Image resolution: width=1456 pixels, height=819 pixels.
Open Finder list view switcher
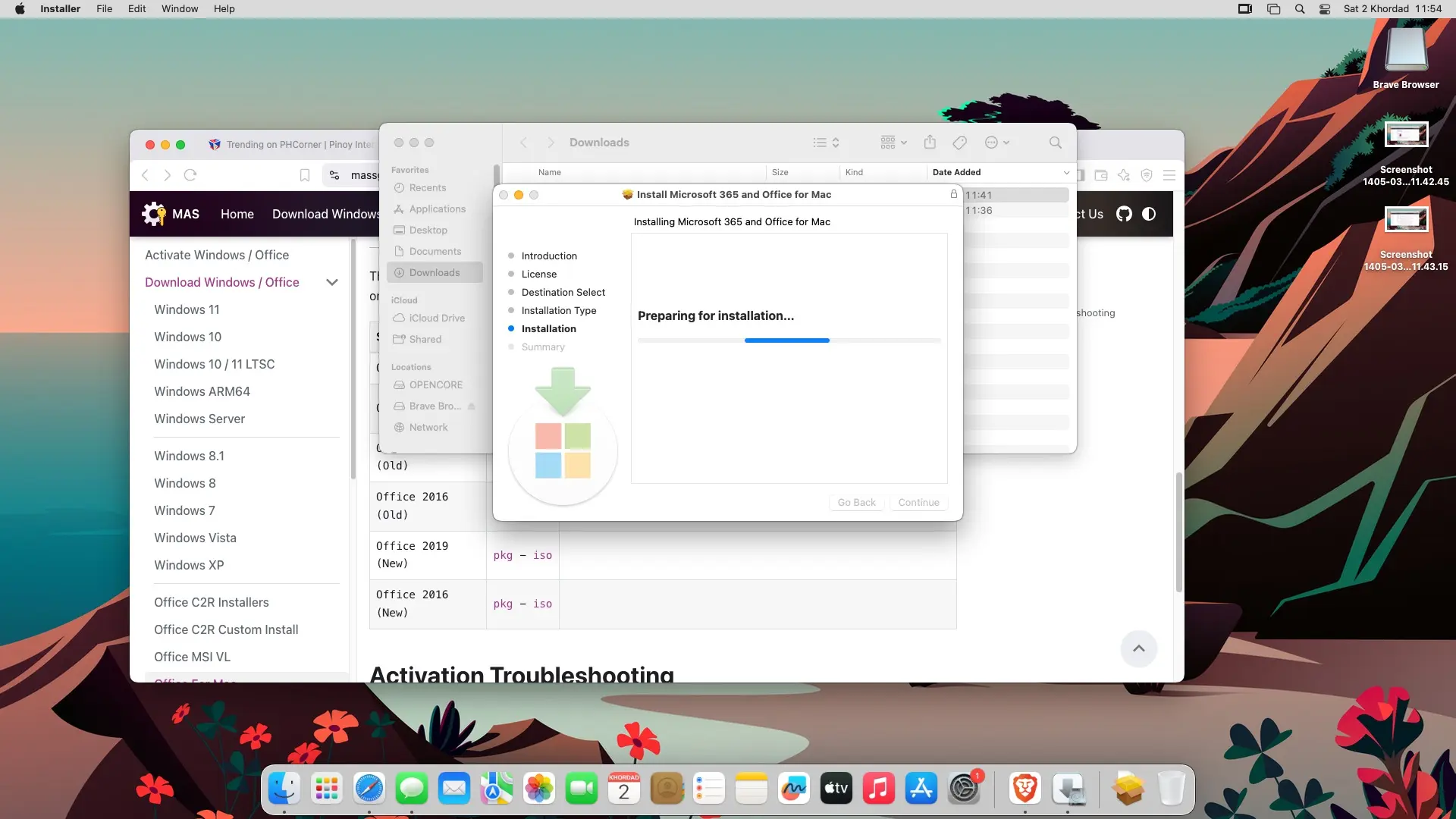(x=826, y=143)
